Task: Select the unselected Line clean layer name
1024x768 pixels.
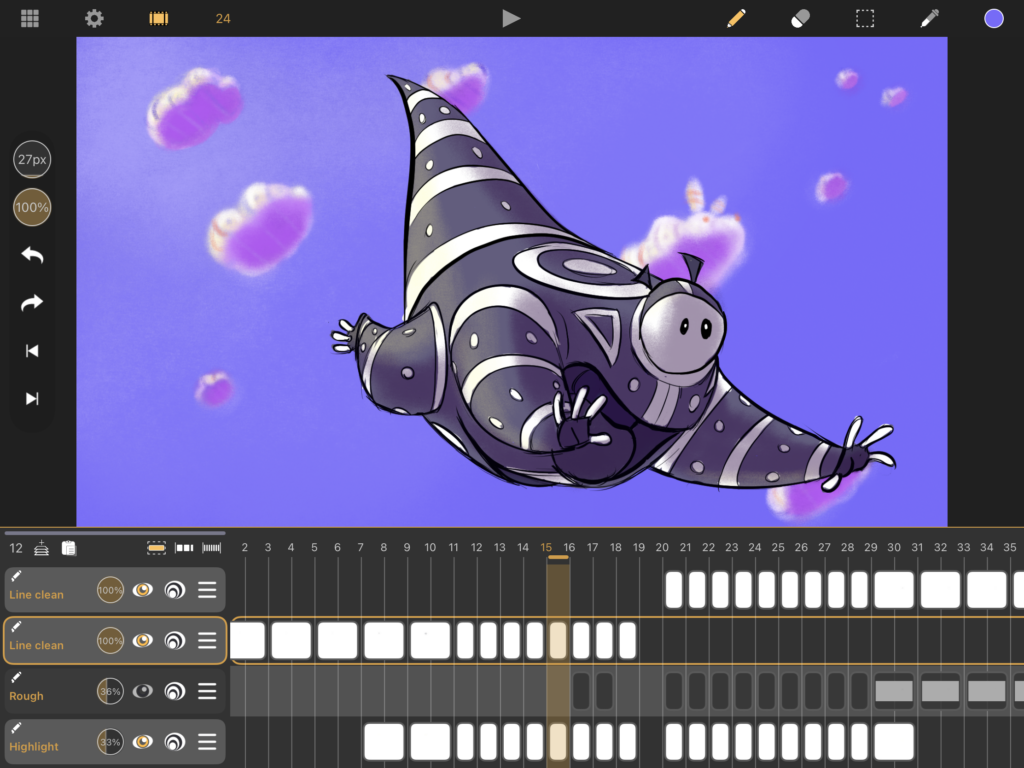Action: coord(37,595)
